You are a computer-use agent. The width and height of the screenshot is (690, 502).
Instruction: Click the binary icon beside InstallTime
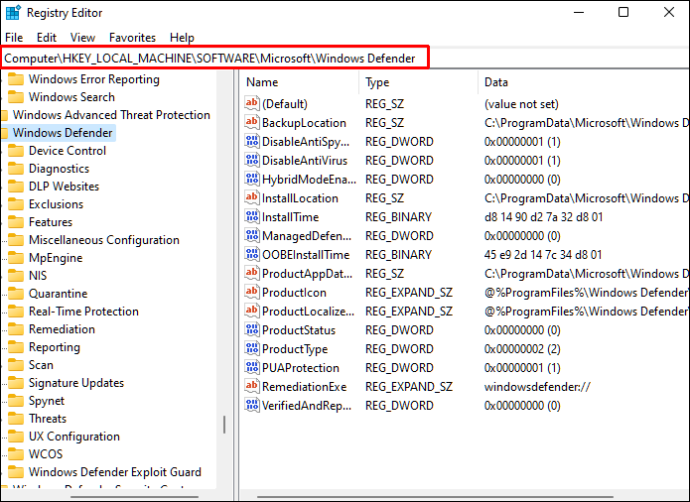(x=252, y=217)
